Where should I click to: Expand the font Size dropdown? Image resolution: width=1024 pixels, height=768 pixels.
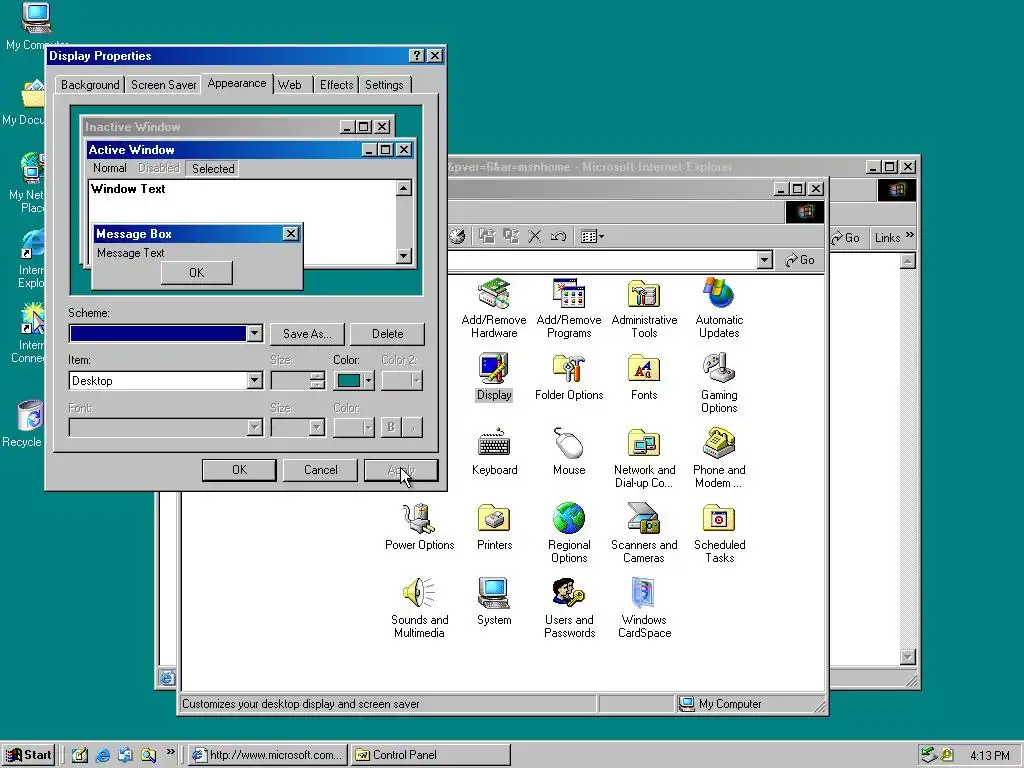317,428
